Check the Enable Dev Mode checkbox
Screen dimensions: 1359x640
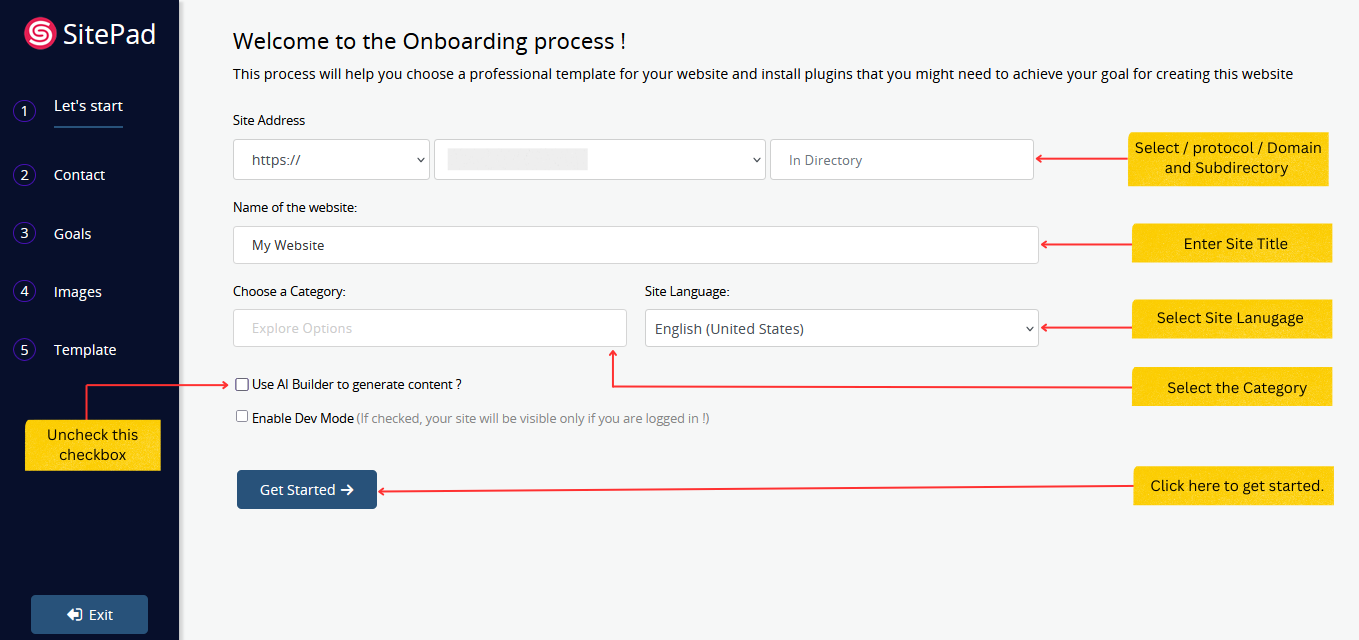coord(242,417)
